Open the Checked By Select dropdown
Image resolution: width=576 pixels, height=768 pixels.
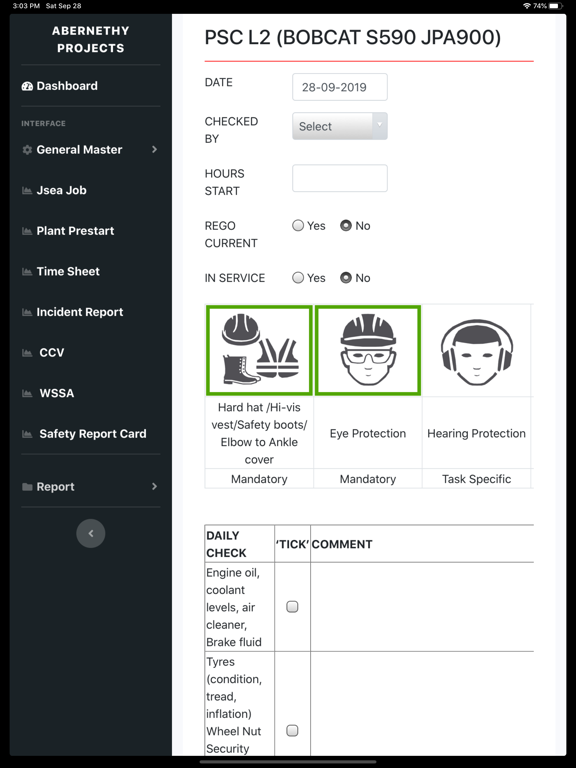pos(340,126)
